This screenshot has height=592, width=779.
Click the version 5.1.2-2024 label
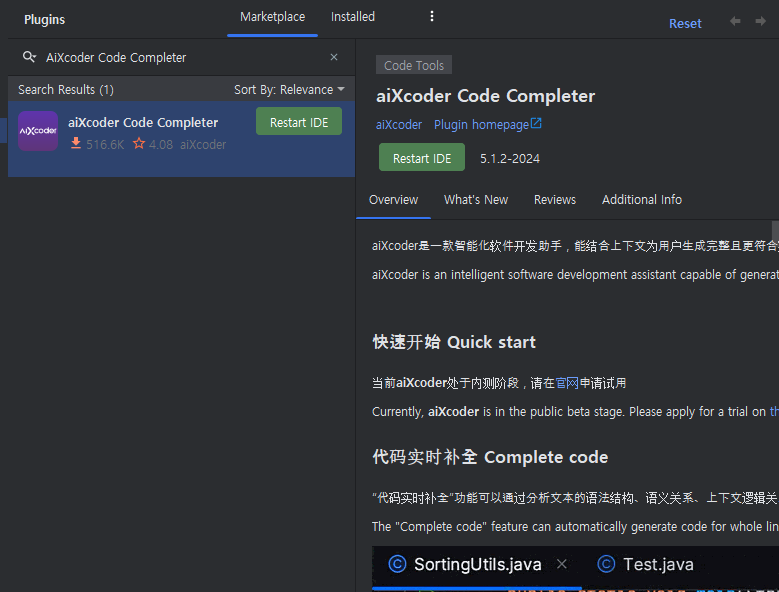[509, 158]
